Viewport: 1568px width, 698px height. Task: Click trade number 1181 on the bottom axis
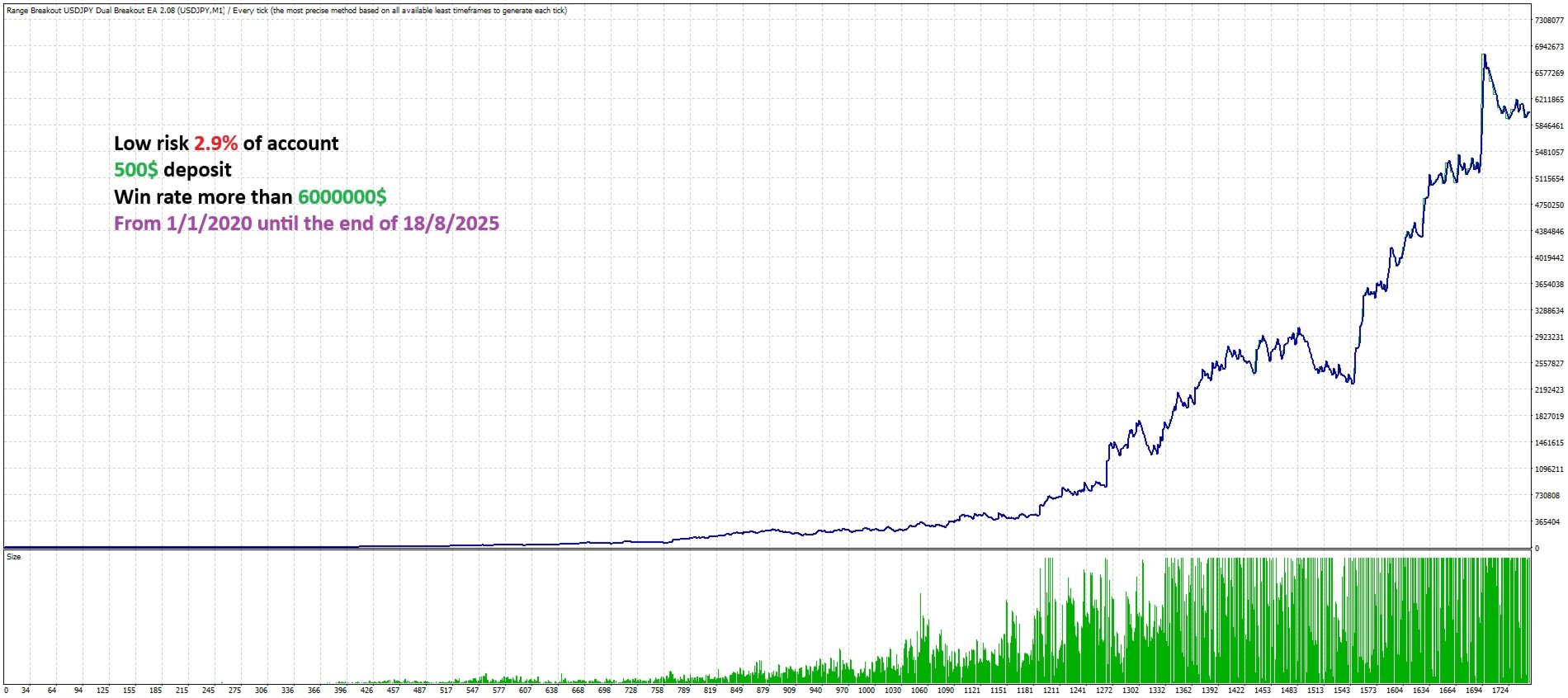tap(1025, 691)
